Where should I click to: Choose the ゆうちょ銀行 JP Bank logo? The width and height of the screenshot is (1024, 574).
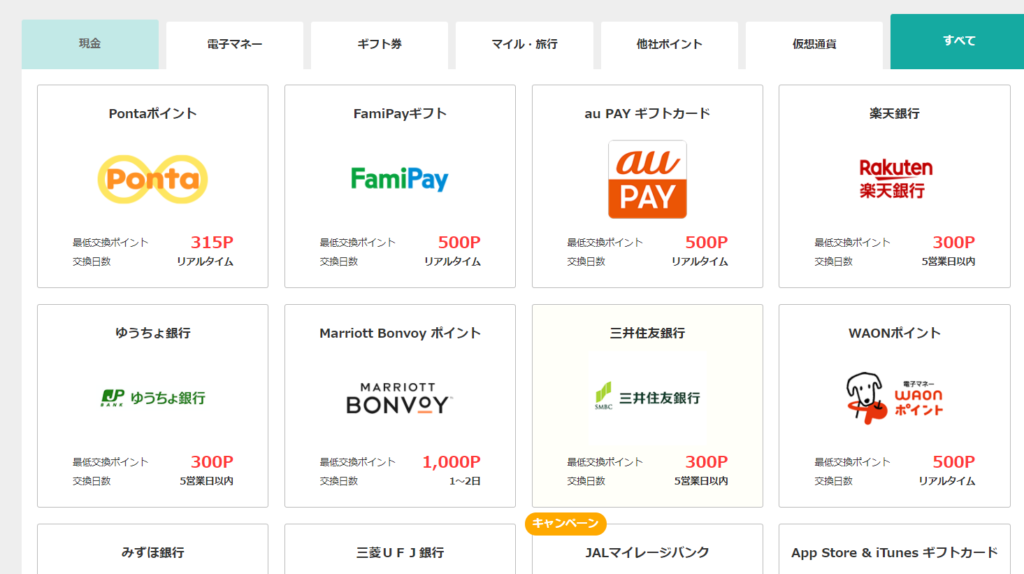(153, 398)
